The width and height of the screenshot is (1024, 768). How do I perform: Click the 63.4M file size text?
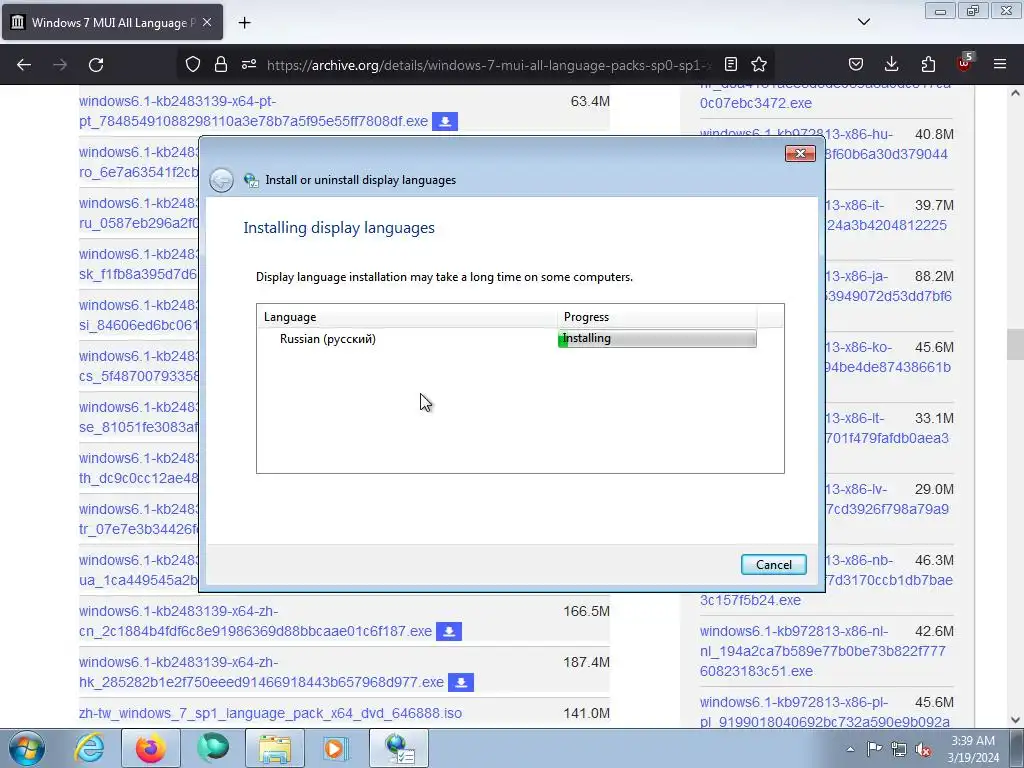click(590, 101)
